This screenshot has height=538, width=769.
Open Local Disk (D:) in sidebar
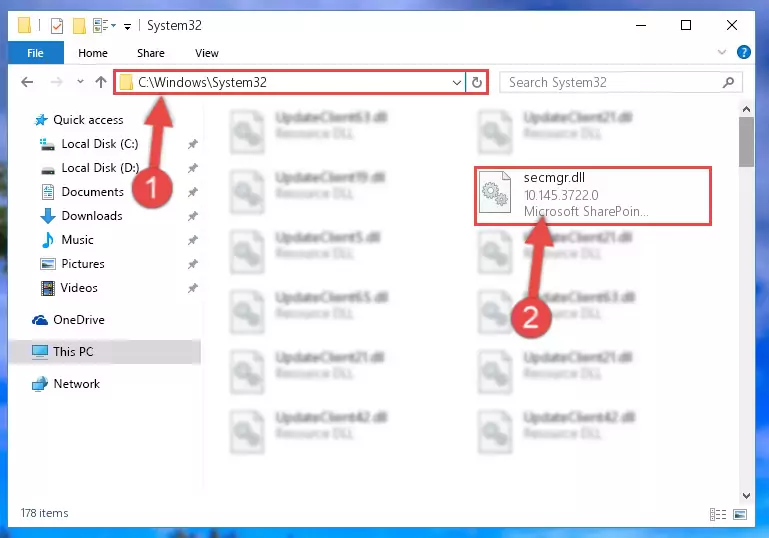tap(100, 168)
